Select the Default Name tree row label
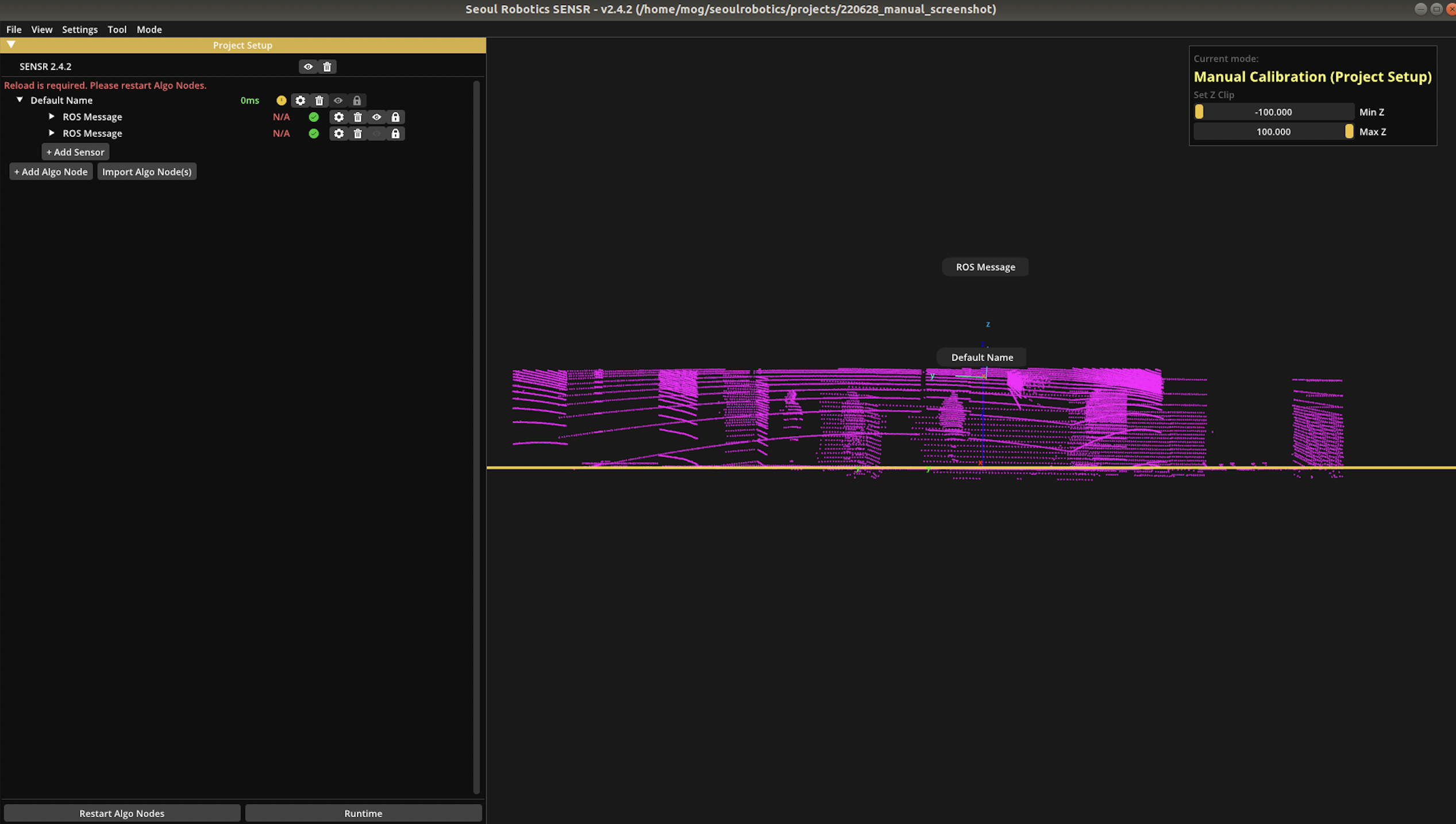 [61, 101]
